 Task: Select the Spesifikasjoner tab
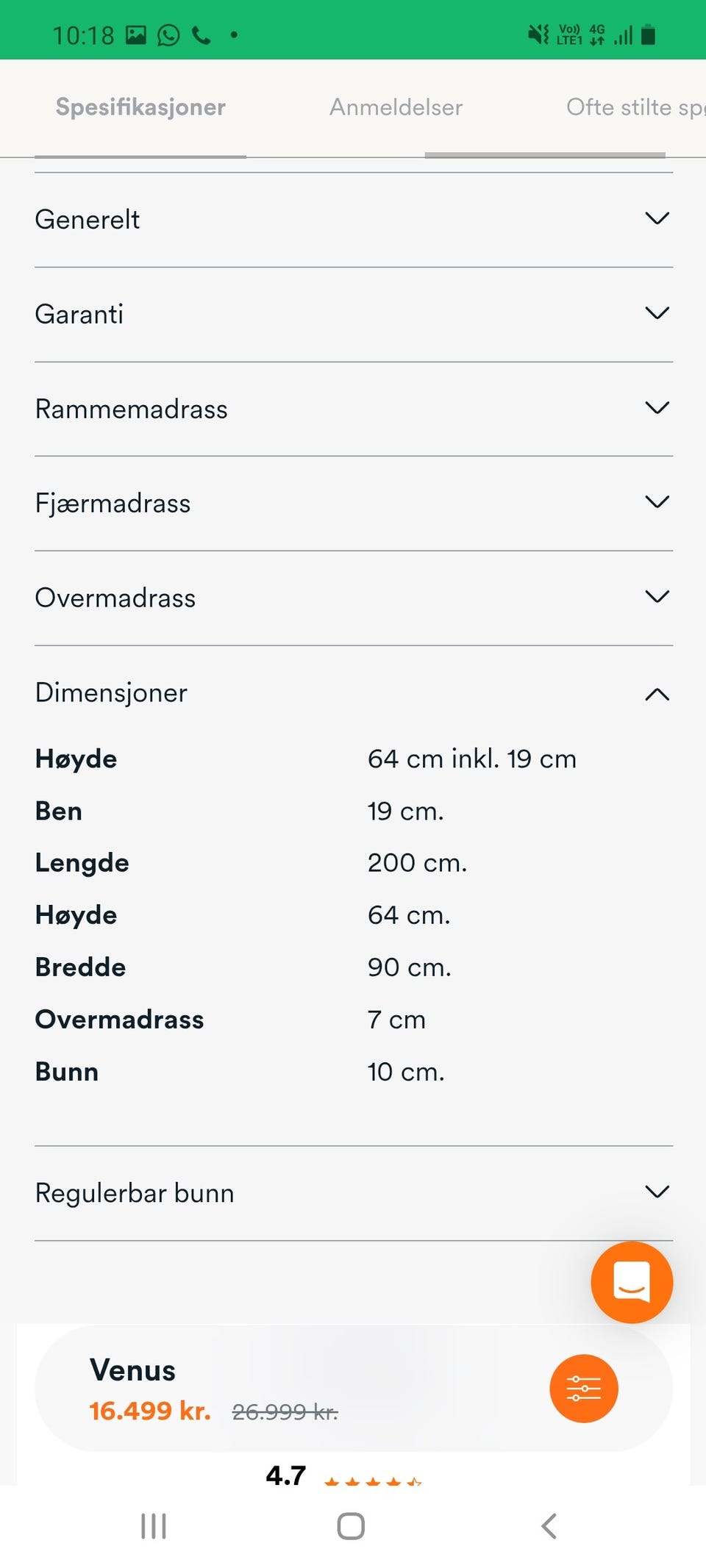(x=140, y=107)
